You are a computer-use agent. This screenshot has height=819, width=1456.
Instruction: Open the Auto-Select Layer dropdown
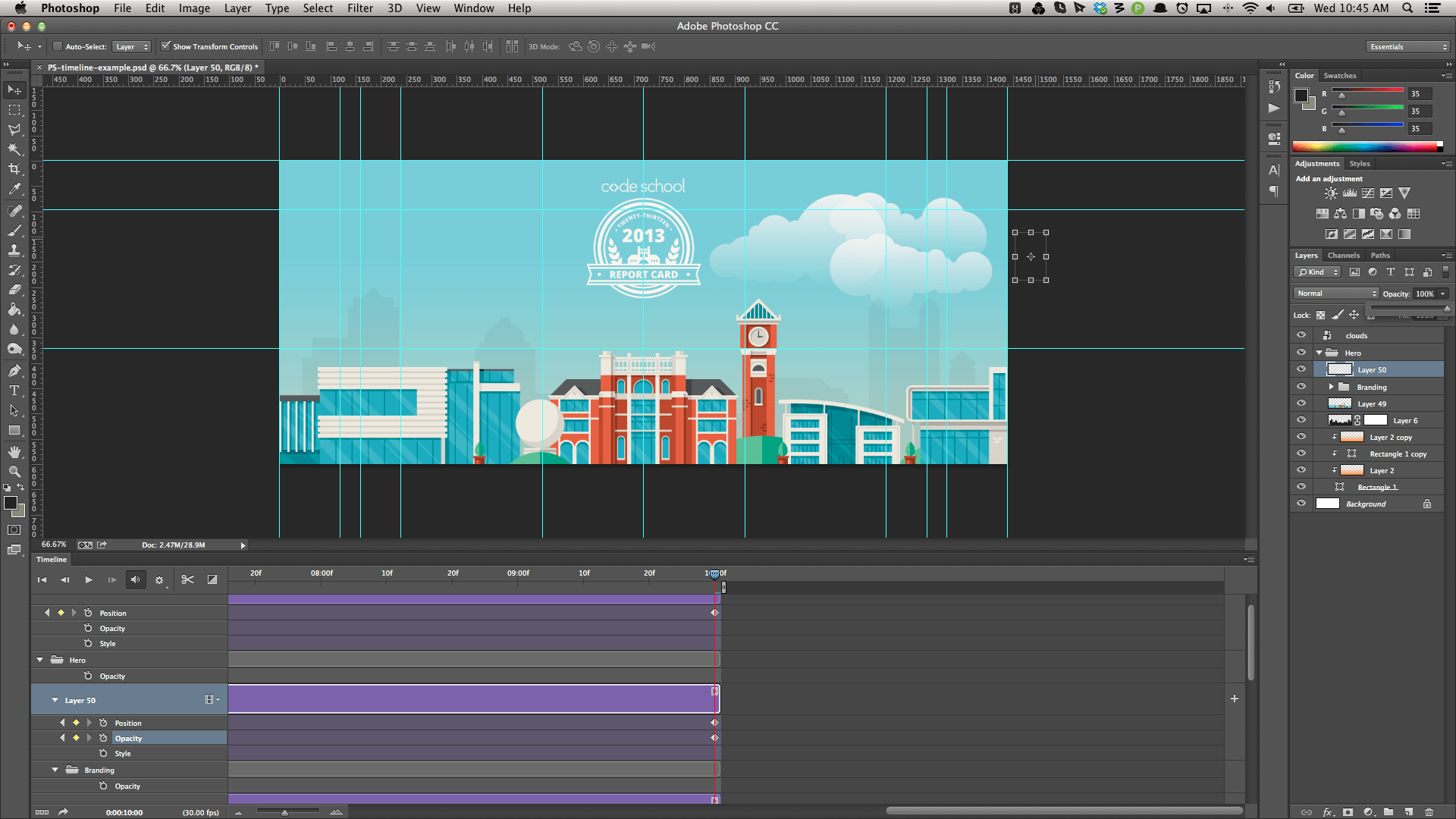[131, 46]
